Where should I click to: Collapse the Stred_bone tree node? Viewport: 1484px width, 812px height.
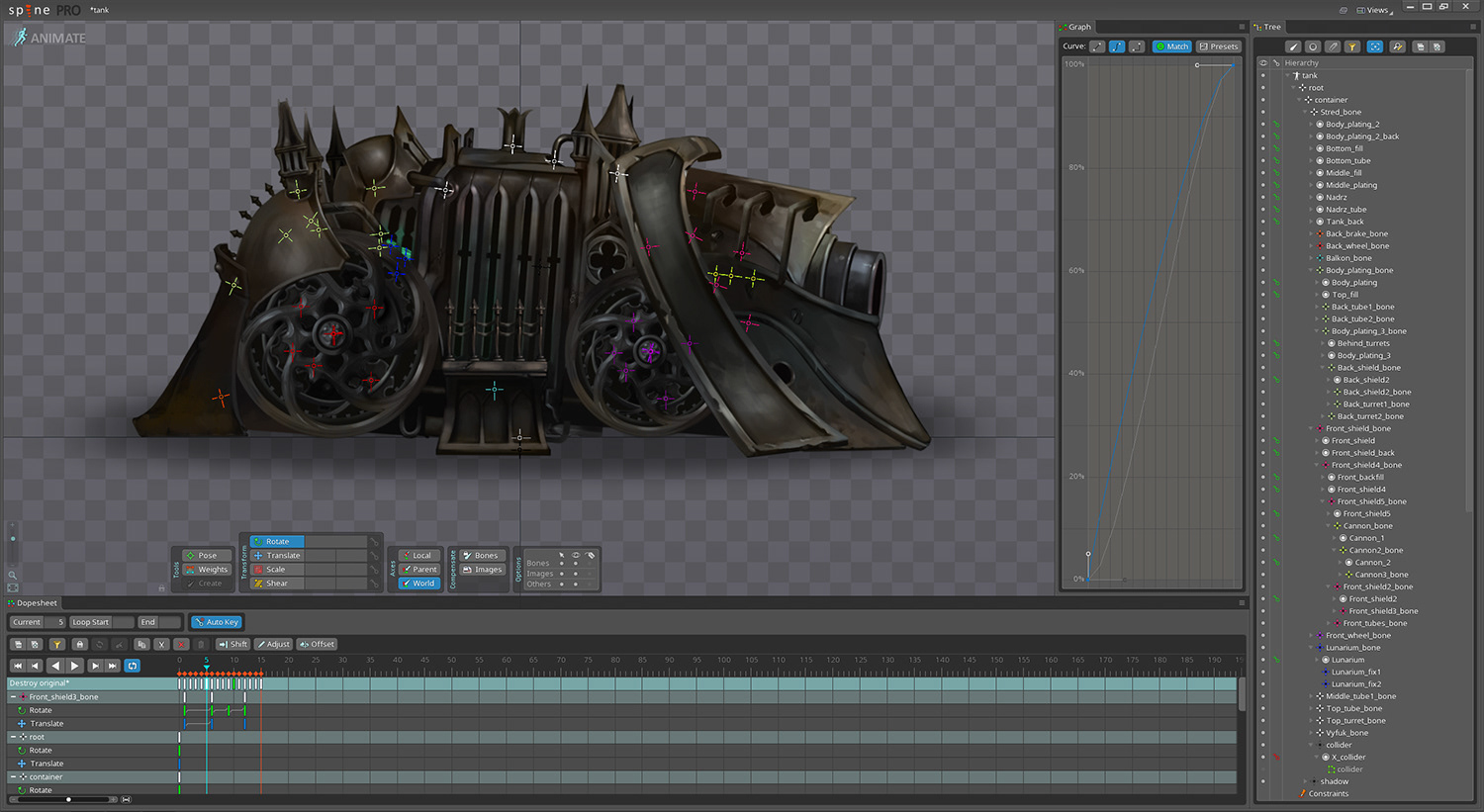(1305, 113)
